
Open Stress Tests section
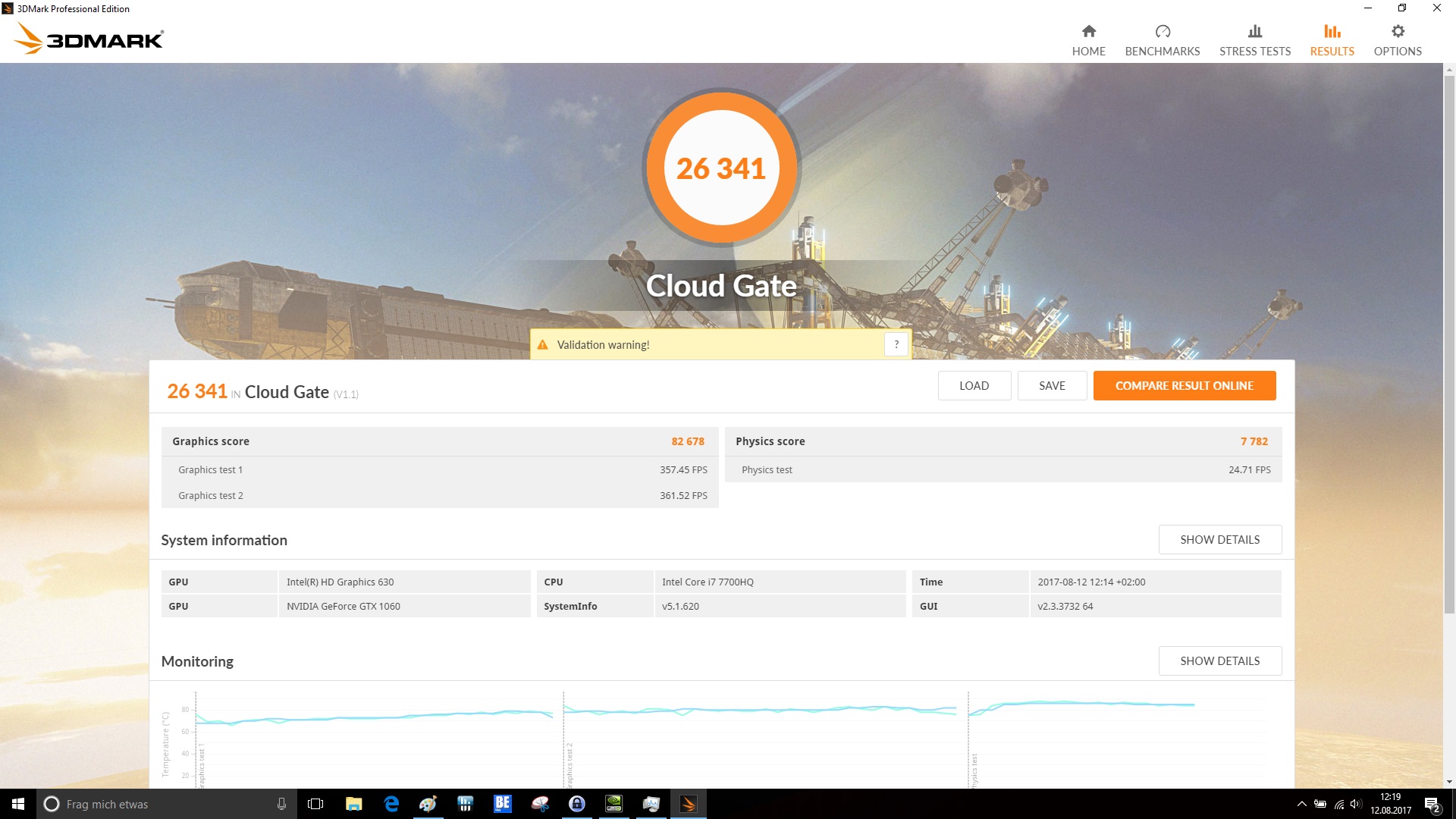click(1254, 40)
